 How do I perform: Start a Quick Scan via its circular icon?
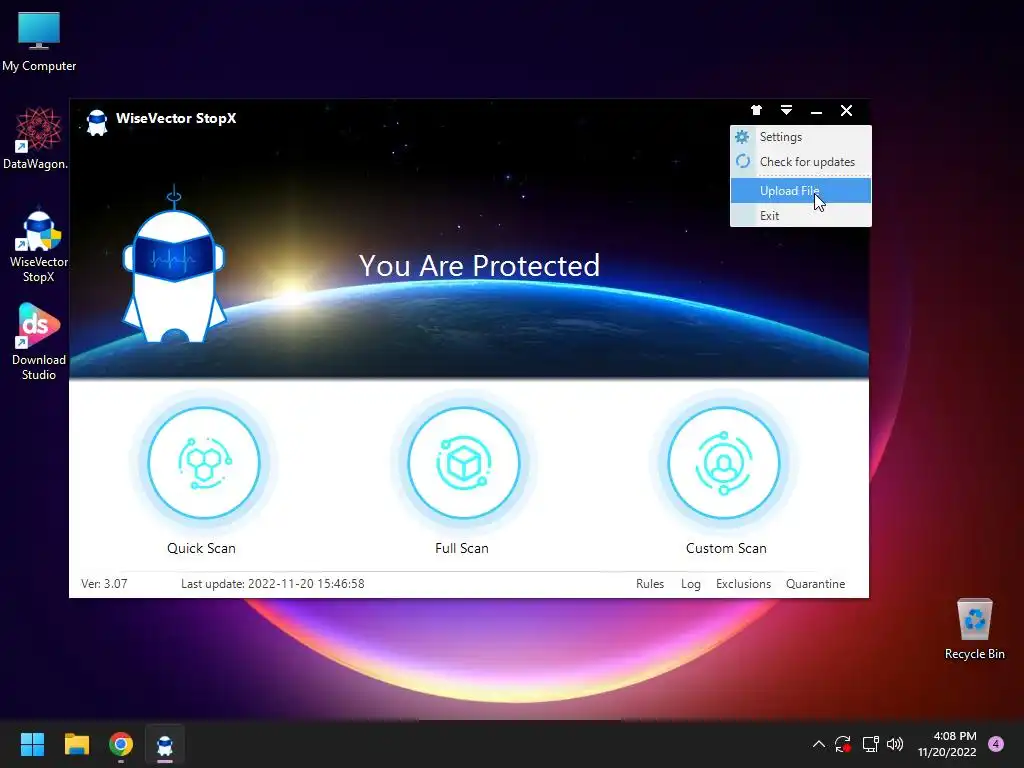[204, 462]
